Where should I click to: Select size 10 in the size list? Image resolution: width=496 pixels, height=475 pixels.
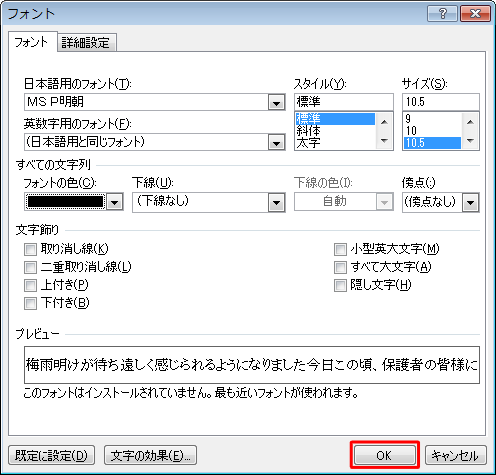[432, 131]
